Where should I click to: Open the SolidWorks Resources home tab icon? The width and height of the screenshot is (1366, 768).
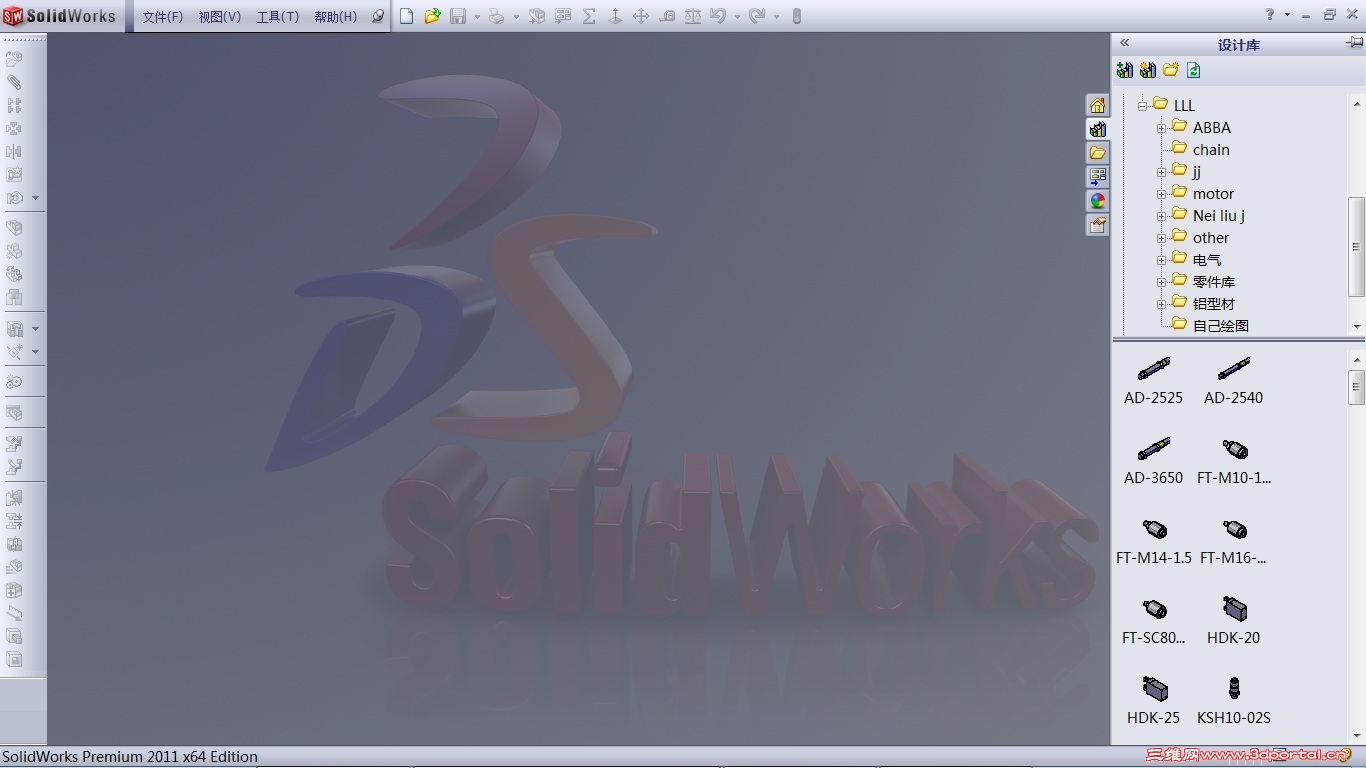1098,105
